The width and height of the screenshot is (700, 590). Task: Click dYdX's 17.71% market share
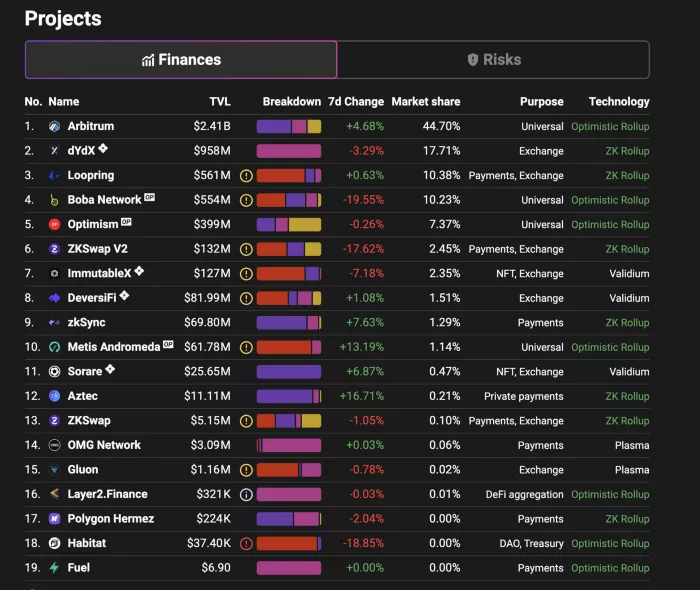coord(442,151)
